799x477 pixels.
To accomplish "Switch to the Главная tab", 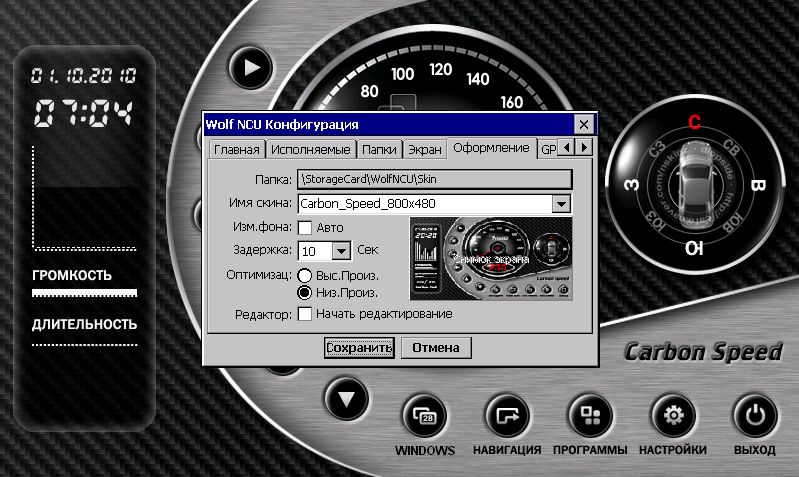I will 235,149.
